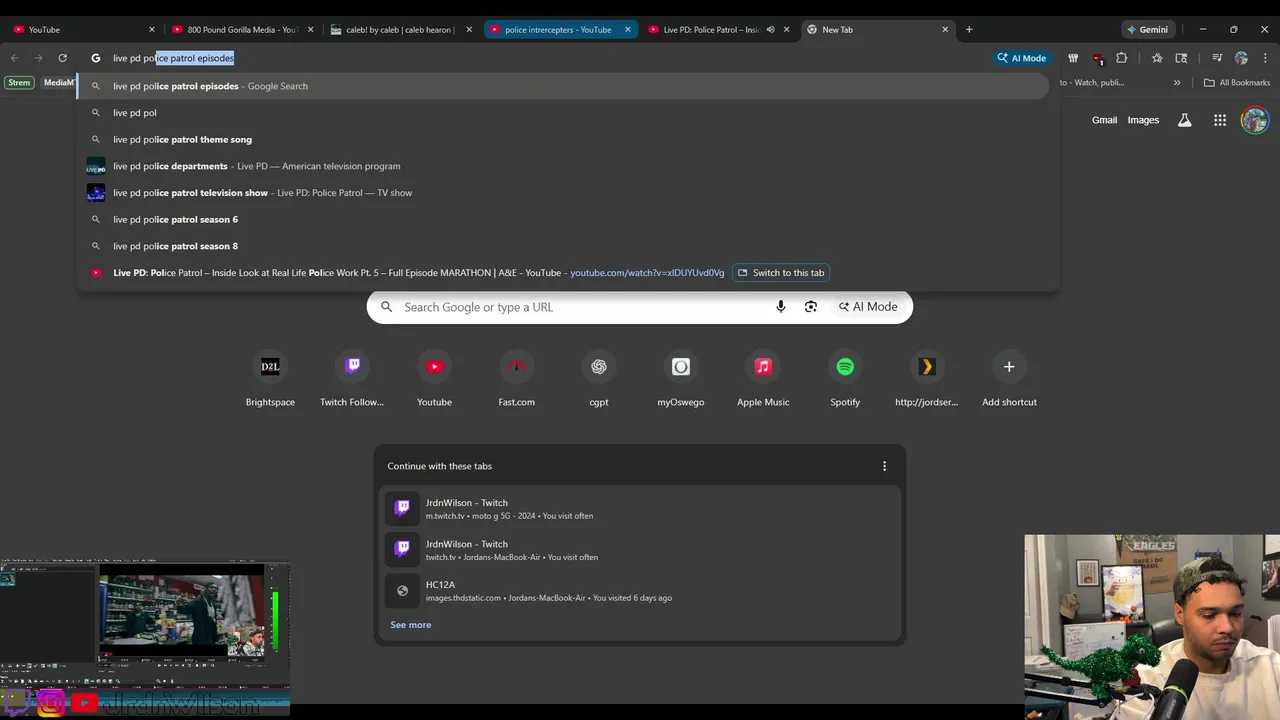Open the http://jordser shortcut
Image resolution: width=1280 pixels, height=720 pixels.
tap(927, 379)
